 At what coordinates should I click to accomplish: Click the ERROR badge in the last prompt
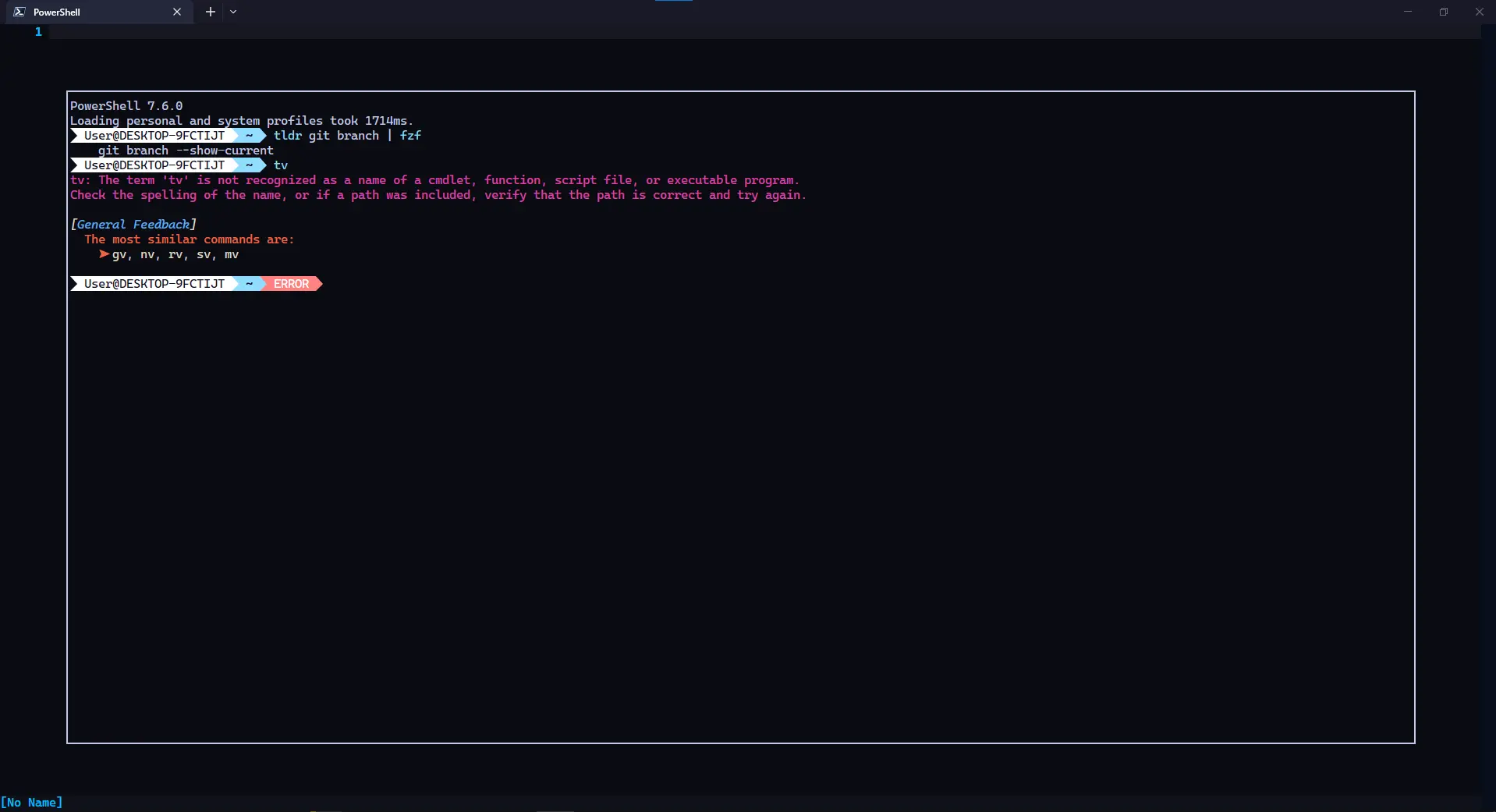289,283
